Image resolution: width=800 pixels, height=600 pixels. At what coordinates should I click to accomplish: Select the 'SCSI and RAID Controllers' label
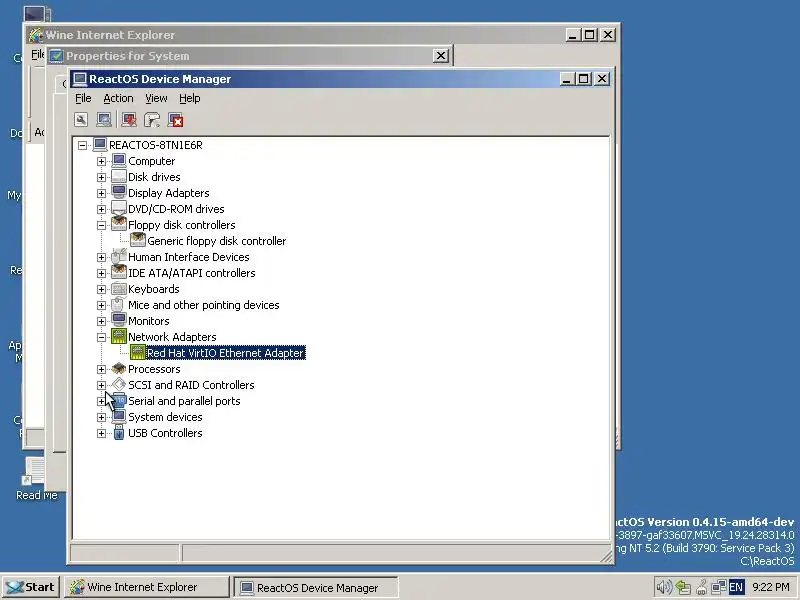tap(191, 385)
